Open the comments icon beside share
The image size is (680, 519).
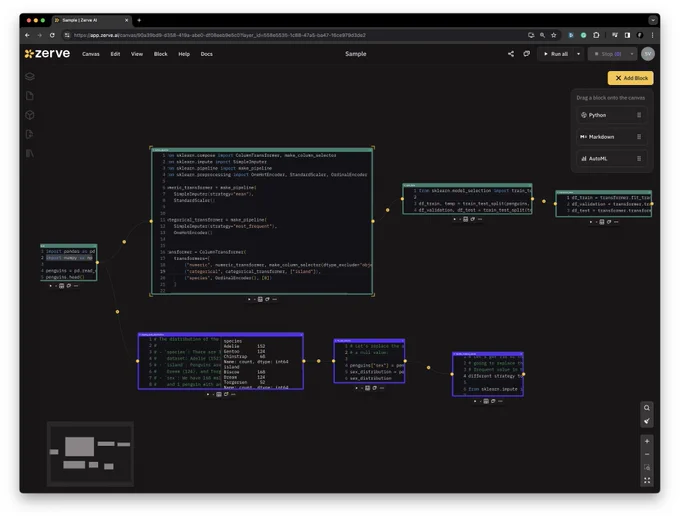[526, 54]
